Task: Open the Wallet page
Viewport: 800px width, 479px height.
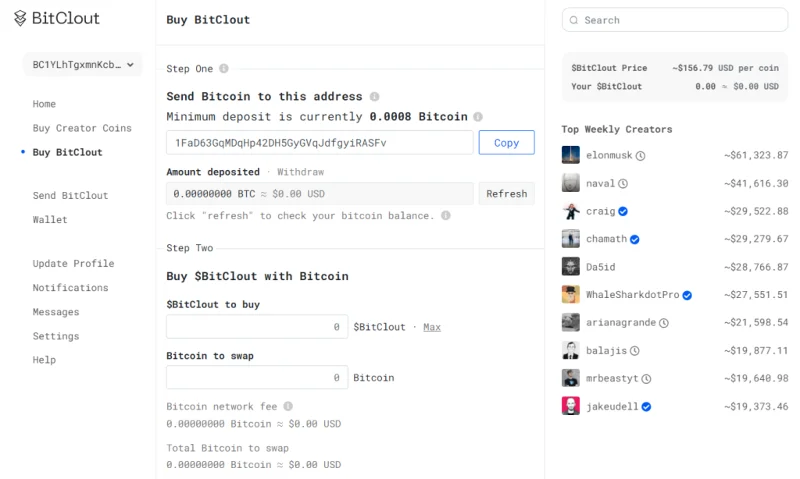Action: [x=50, y=220]
